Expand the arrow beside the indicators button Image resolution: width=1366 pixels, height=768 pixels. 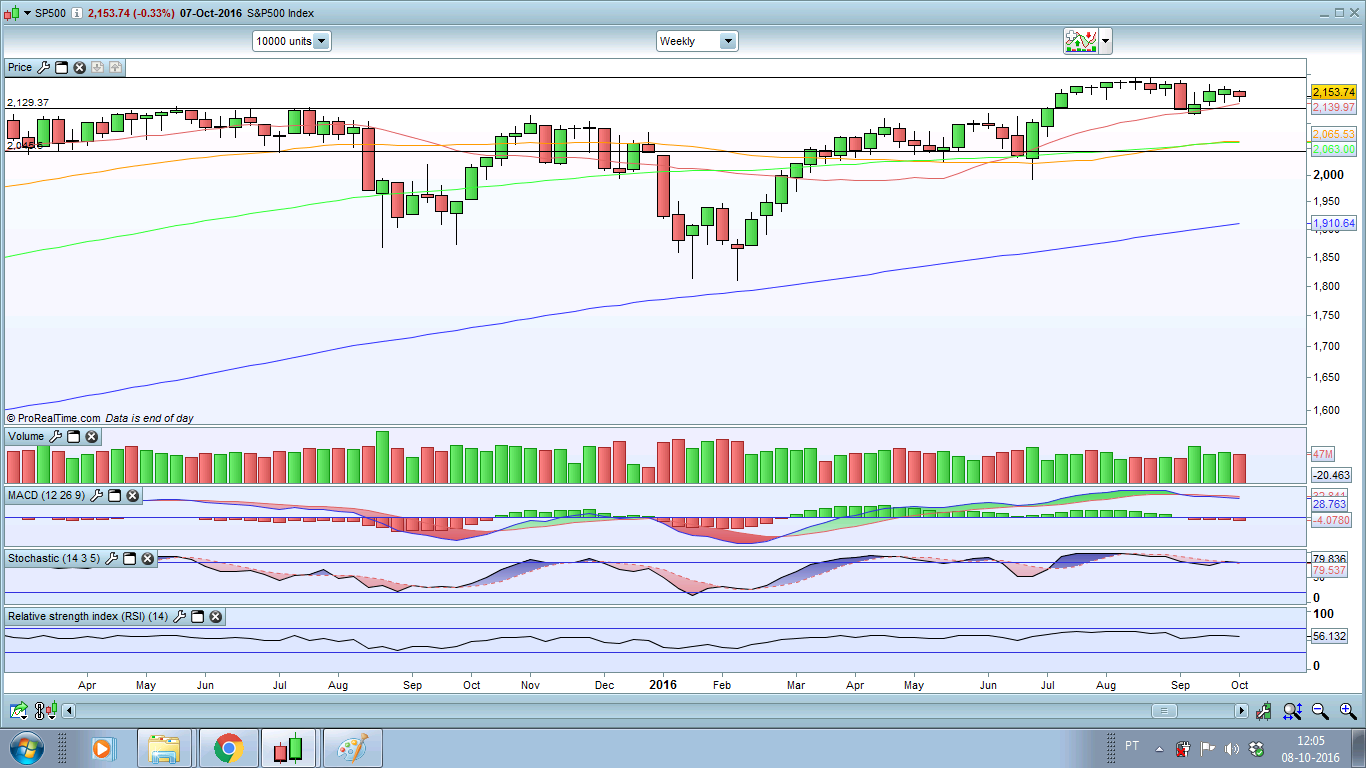point(1104,41)
